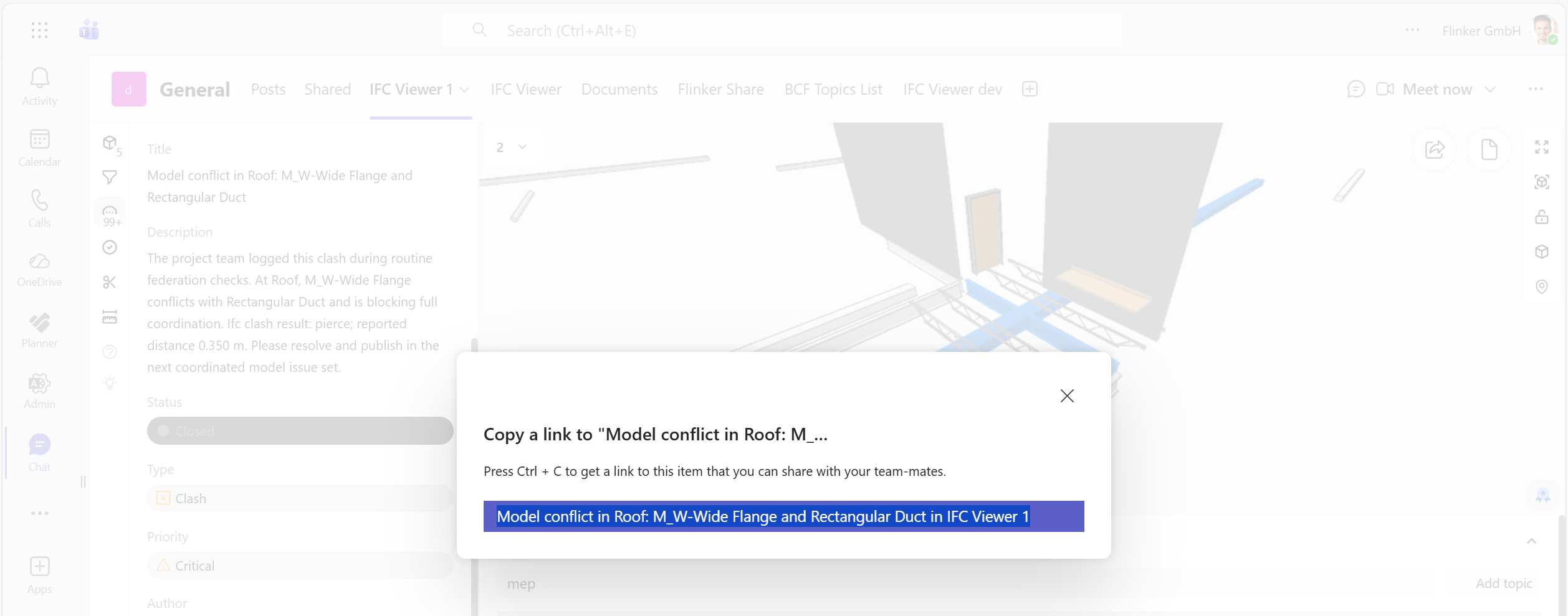Click the Add topic button

tap(1503, 584)
